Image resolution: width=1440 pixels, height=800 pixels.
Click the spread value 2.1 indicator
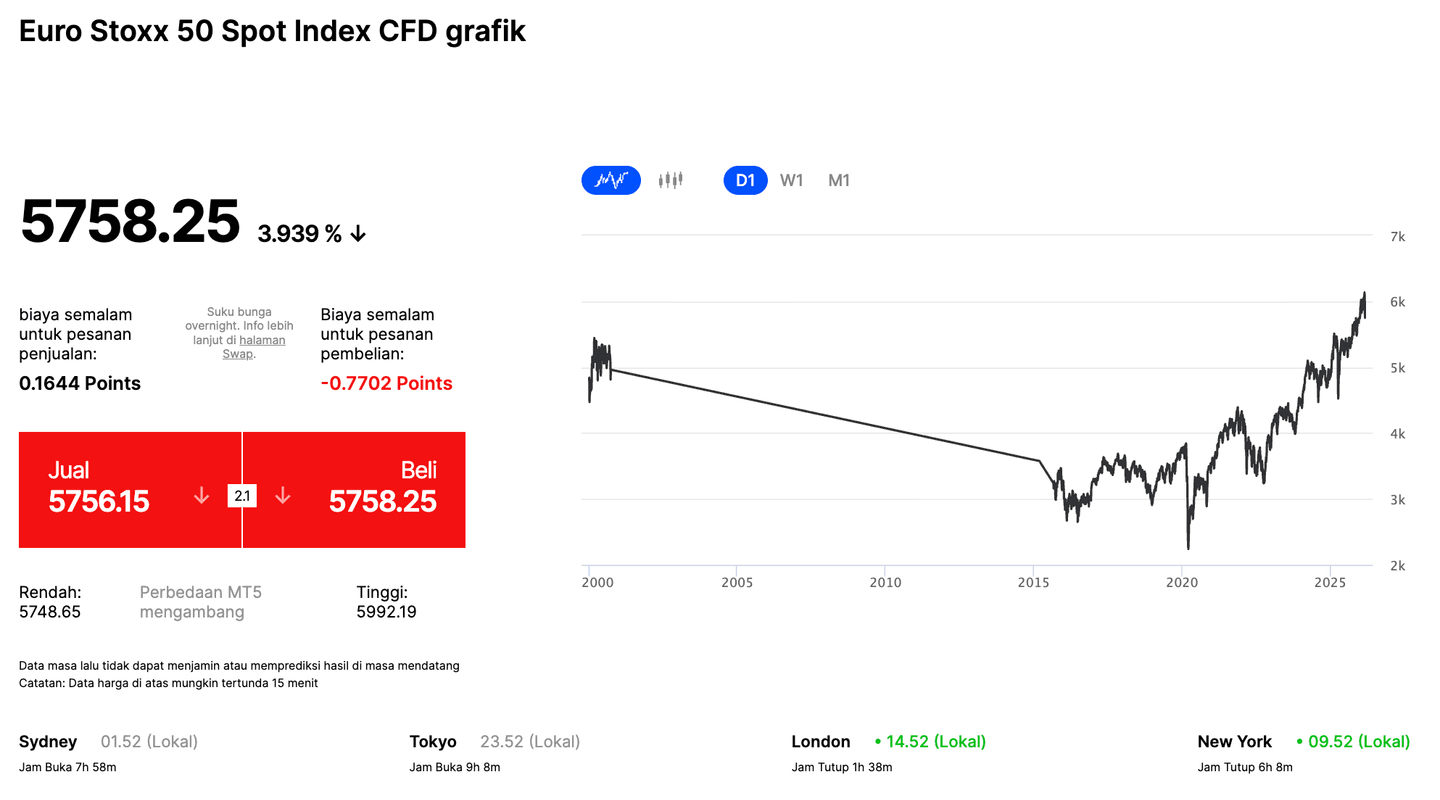242,494
